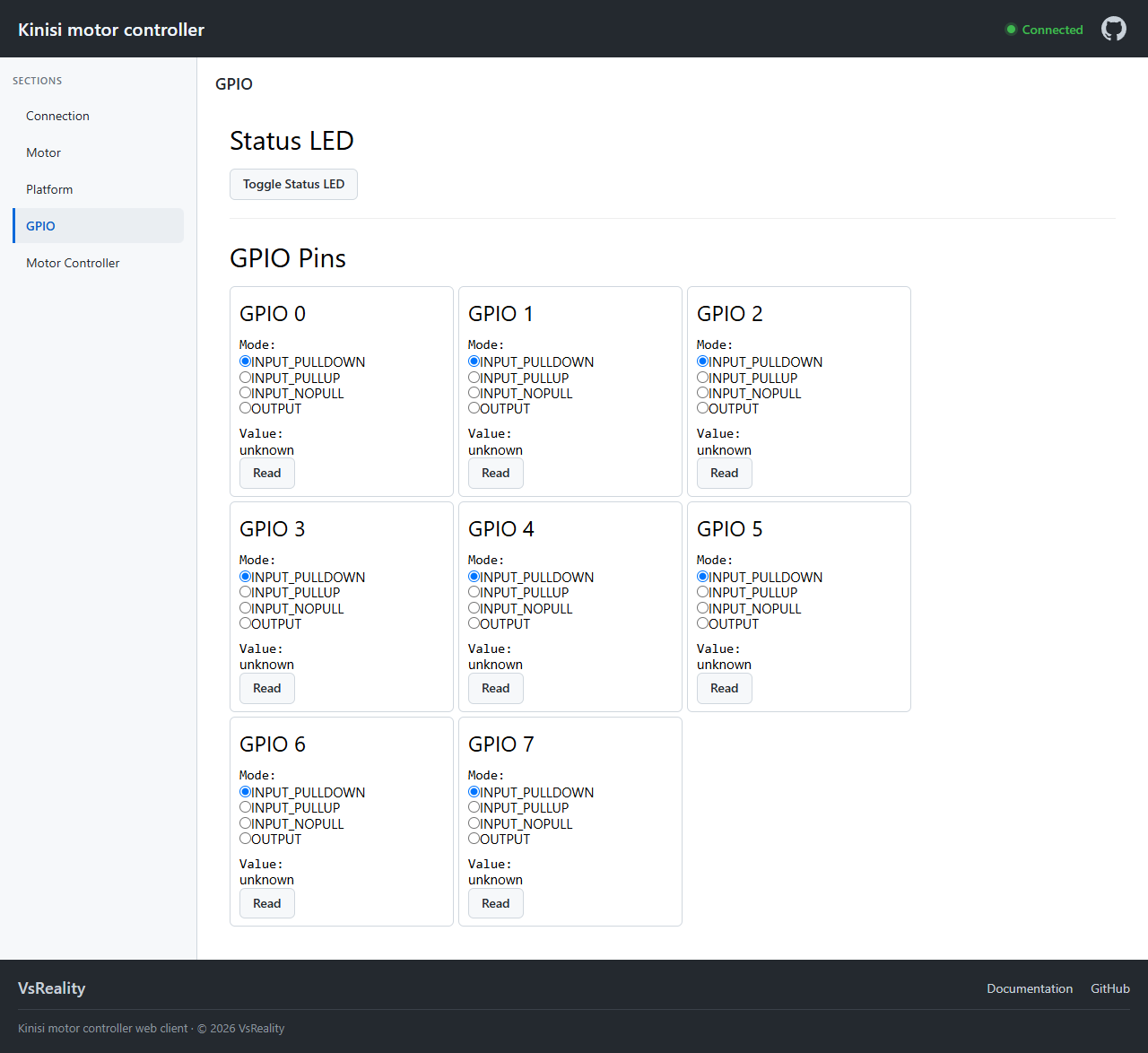Image resolution: width=1148 pixels, height=1053 pixels.
Task: Choose INPUT_NOPULL for GPIO 2
Action: coord(703,393)
